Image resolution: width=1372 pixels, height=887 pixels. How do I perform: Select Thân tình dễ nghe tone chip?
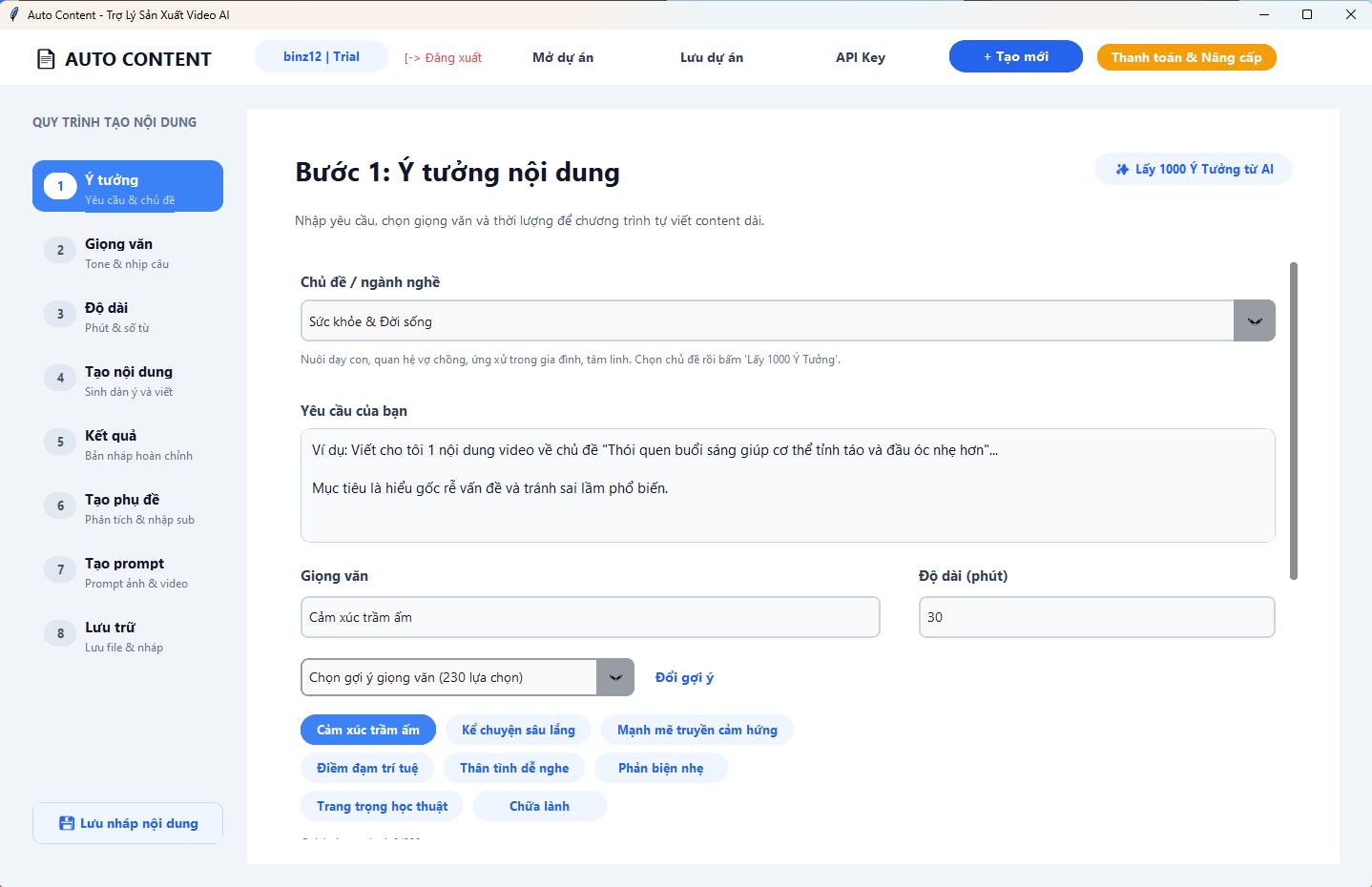click(514, 768)
